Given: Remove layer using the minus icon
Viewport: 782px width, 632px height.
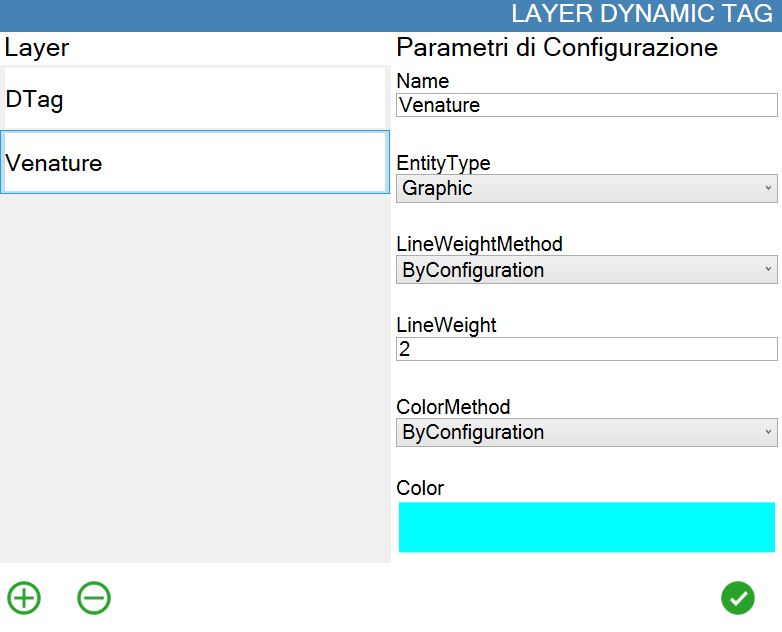Looking at the screenshot, I should 94,598.
